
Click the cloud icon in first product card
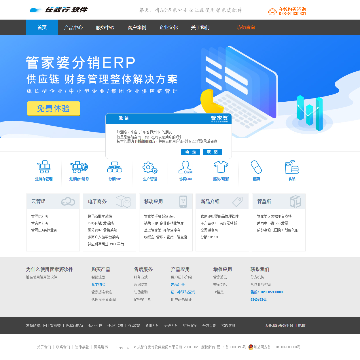pyautogui.click(x=68, y=201)
